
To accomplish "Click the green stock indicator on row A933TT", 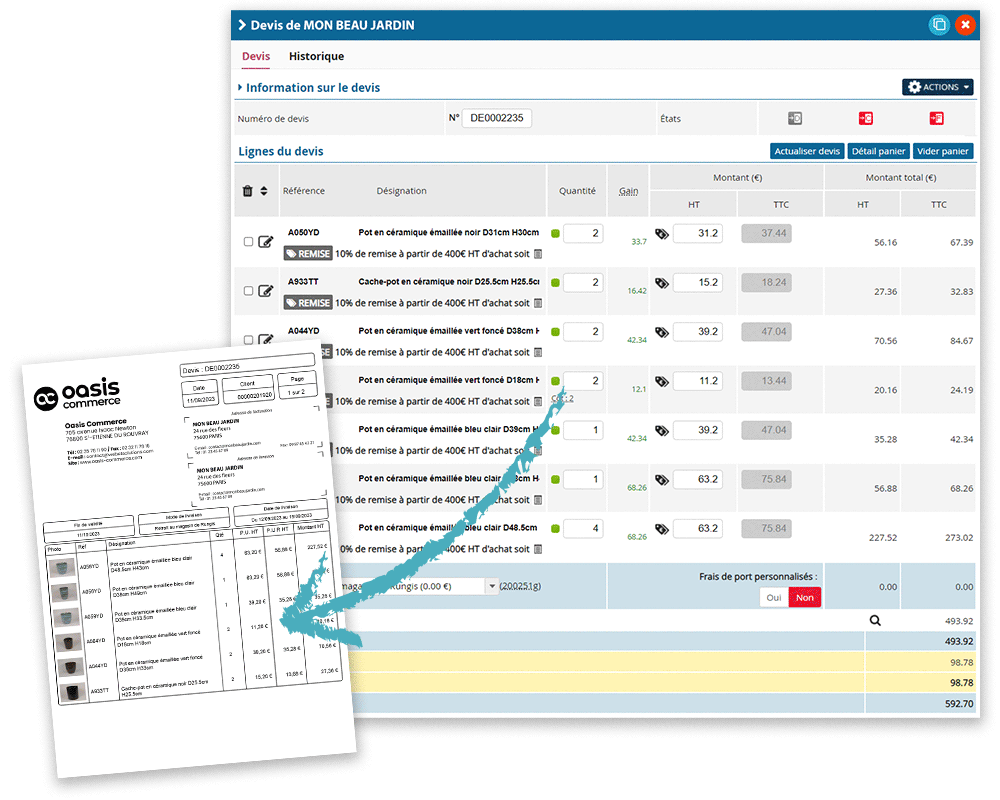I will coord(555,283).
